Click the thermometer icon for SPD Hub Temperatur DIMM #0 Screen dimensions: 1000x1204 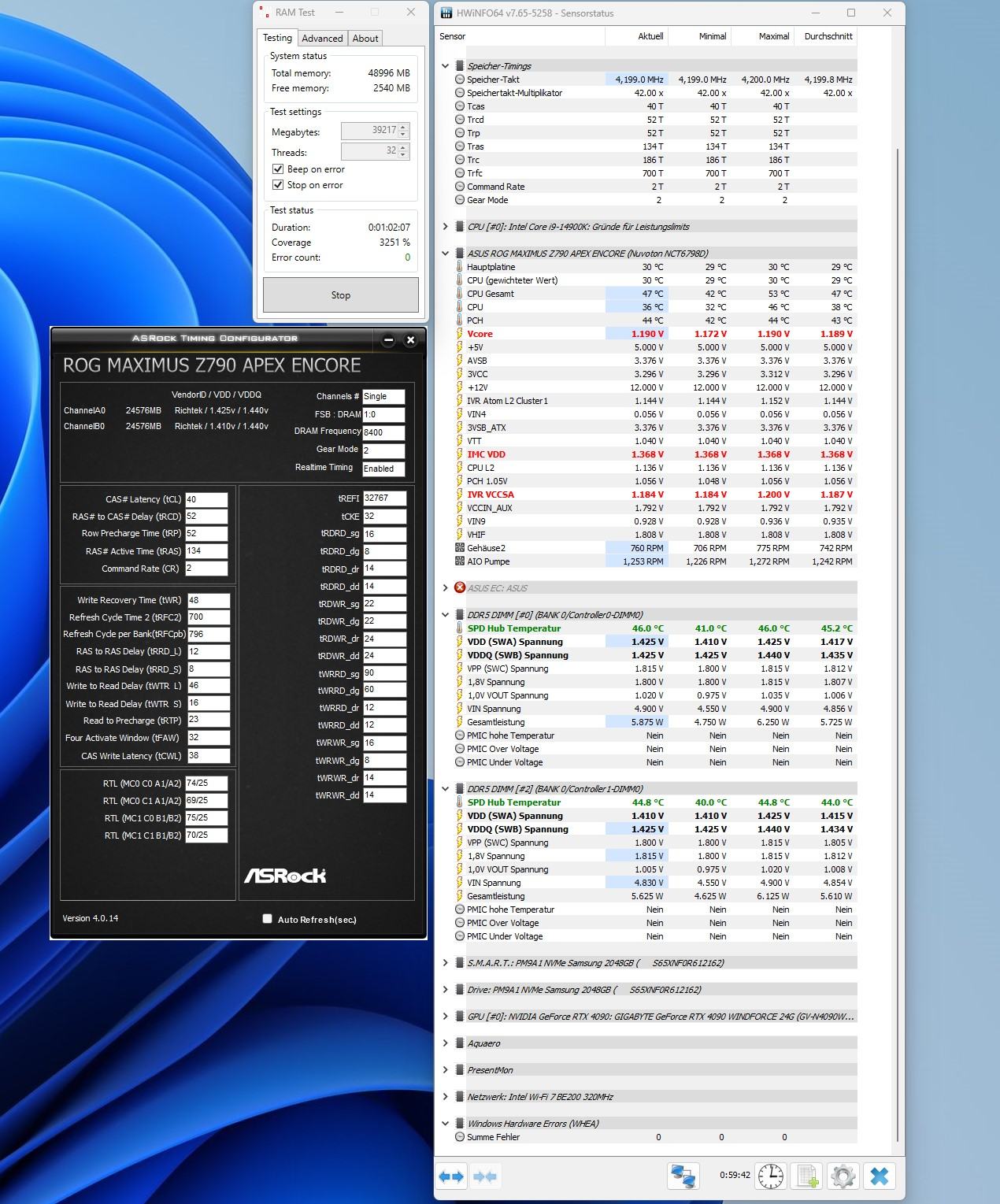[460, 628]
